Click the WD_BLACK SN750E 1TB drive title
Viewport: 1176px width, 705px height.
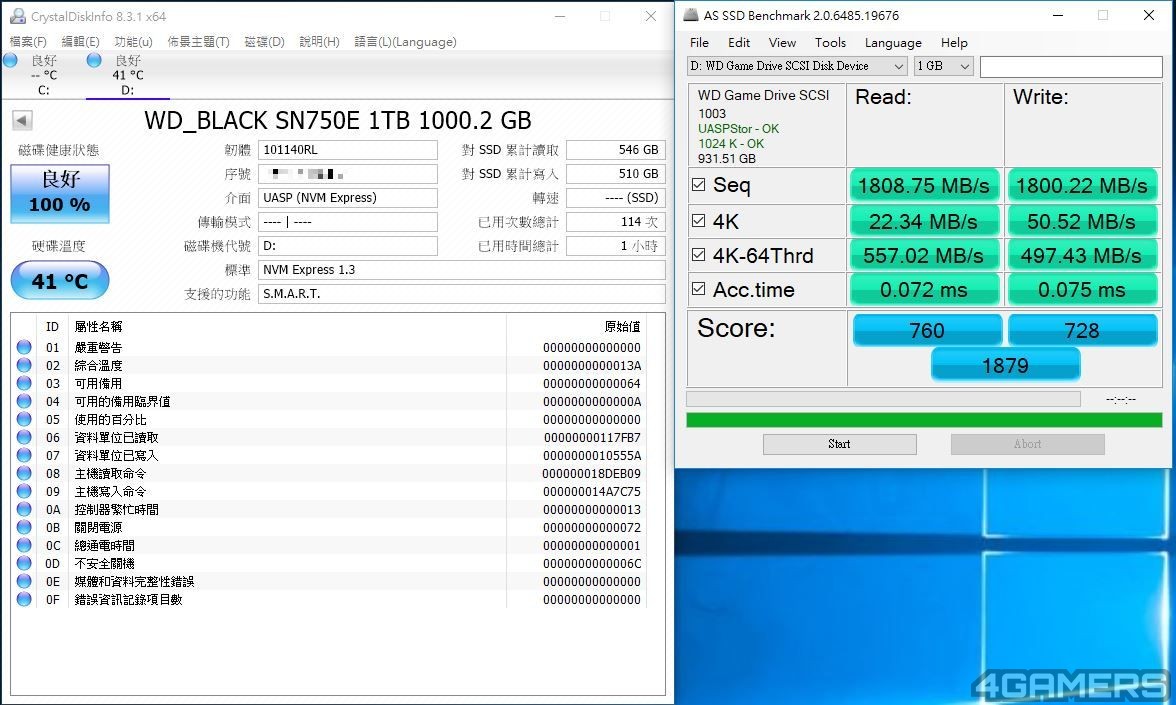tap(338, 120)
